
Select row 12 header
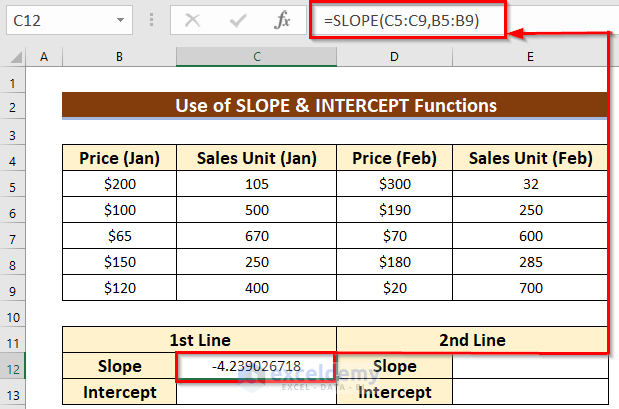pos(15,367)
